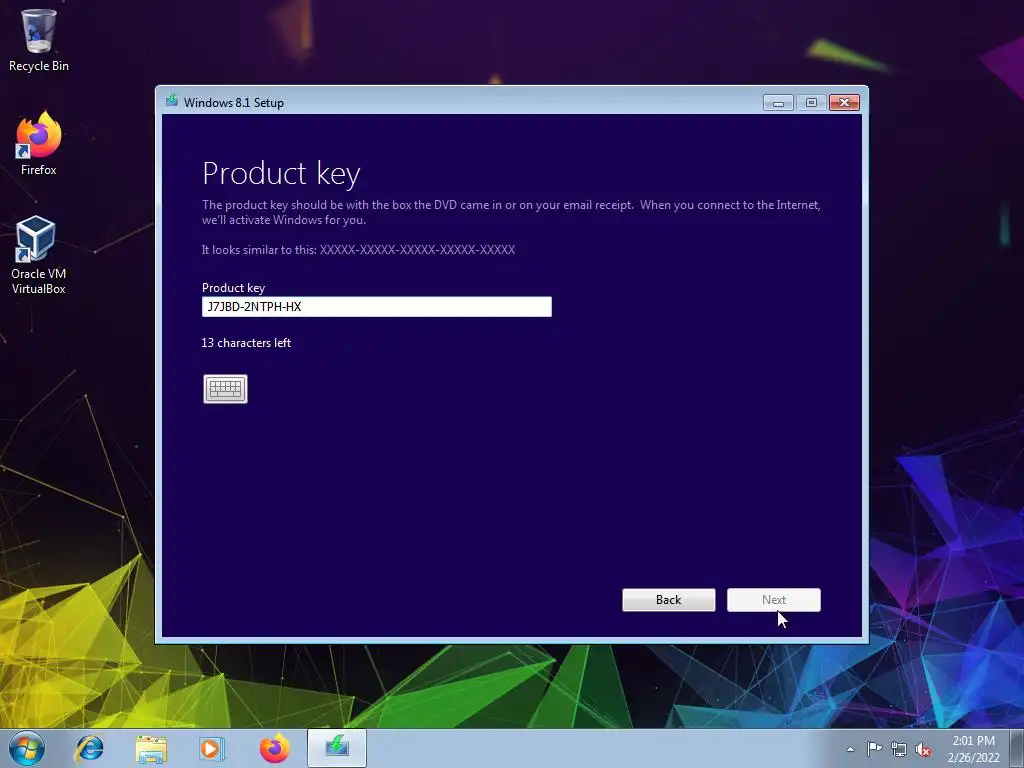Image resolution: width=1024 pixels, height=768 pixels.
Task: Show hidden tray icons arrow
Action: click(x=850, y=749)
